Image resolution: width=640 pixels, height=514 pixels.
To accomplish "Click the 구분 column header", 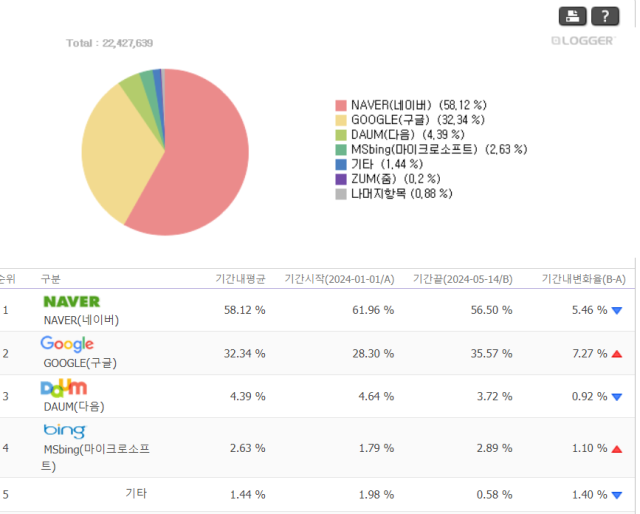I will coord(51,279).
